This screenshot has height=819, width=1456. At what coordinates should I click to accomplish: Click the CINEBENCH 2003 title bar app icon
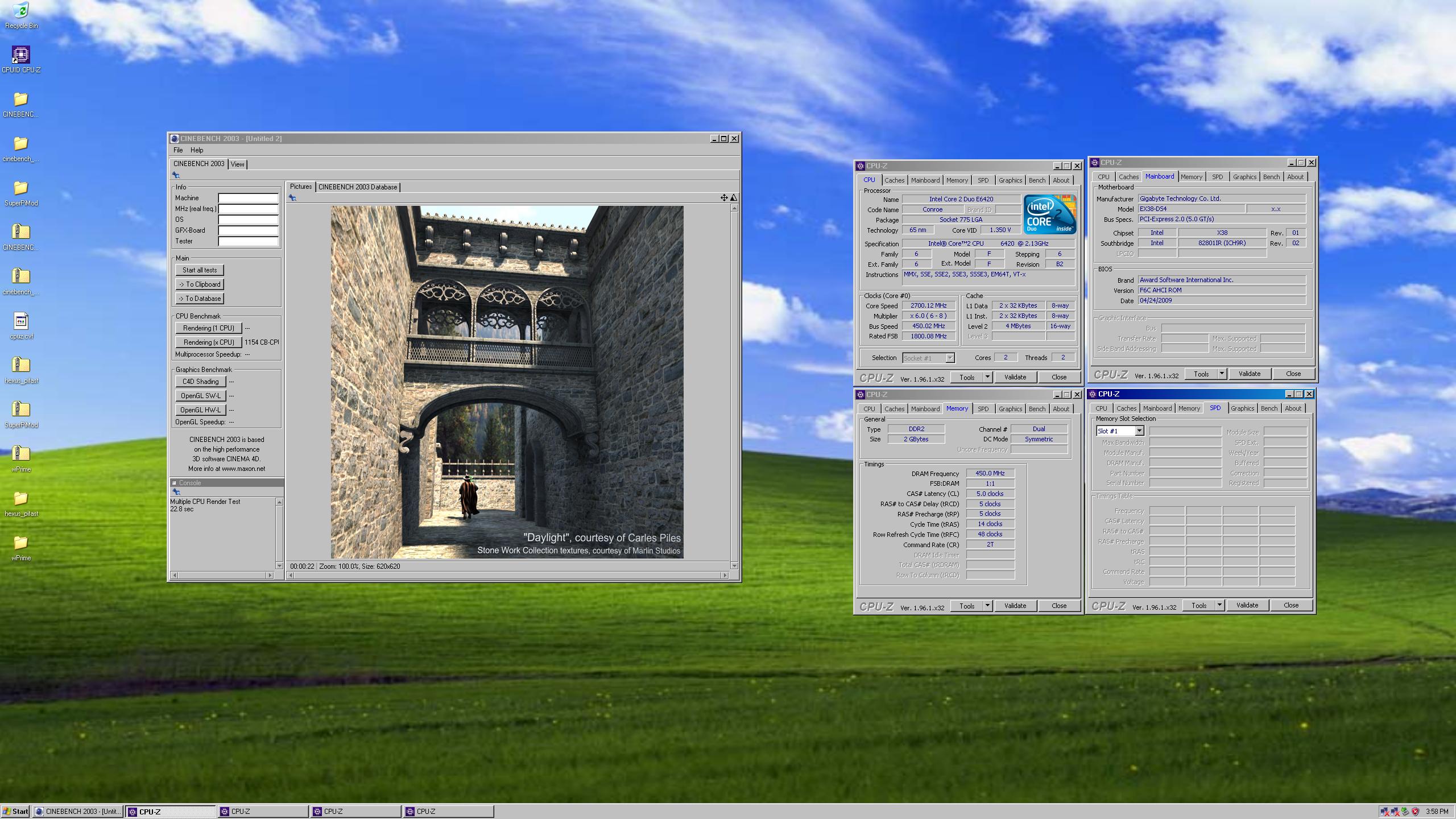(x=175, y=138)
